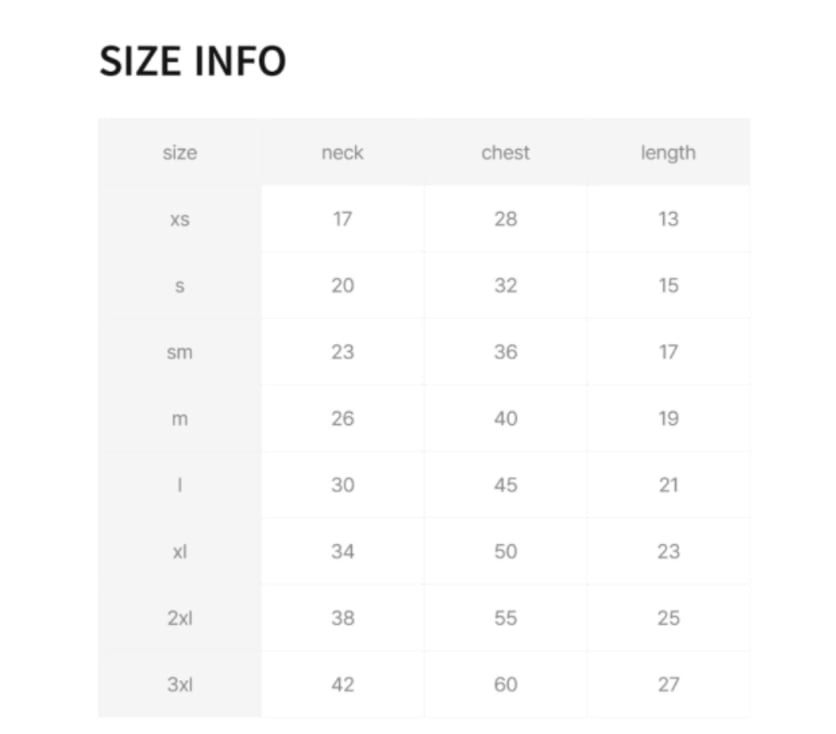Click the neck column header
The width and height of the screenshot is (836, 734).
(342, 153)
